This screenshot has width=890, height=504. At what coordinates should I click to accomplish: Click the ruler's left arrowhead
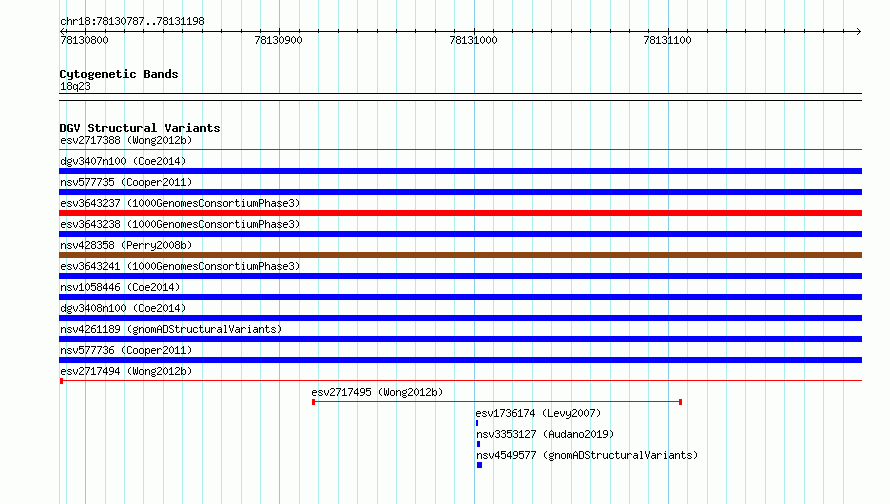62,31
